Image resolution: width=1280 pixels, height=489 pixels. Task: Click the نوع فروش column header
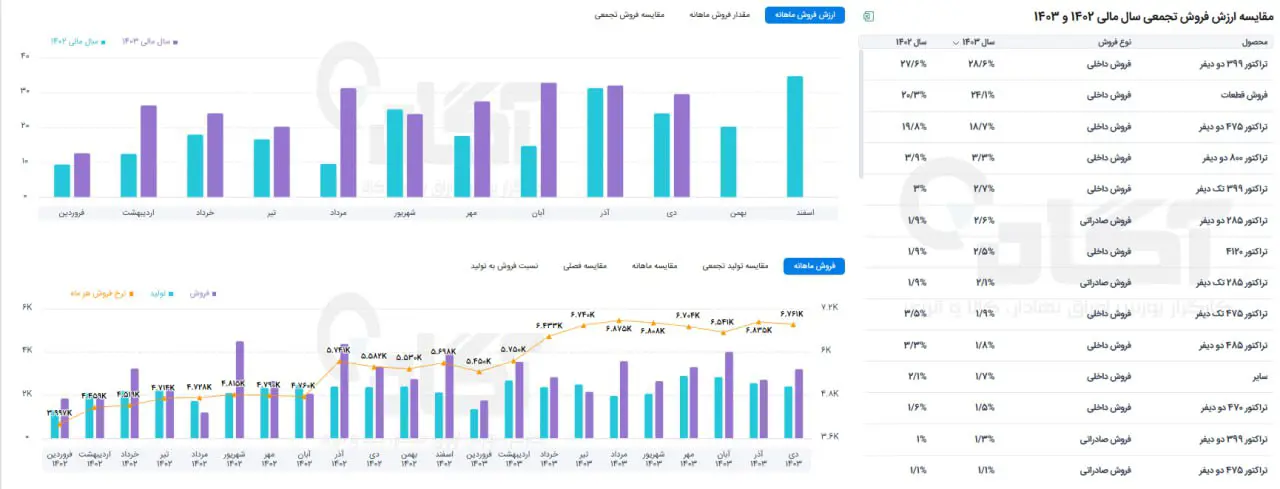1114,42
